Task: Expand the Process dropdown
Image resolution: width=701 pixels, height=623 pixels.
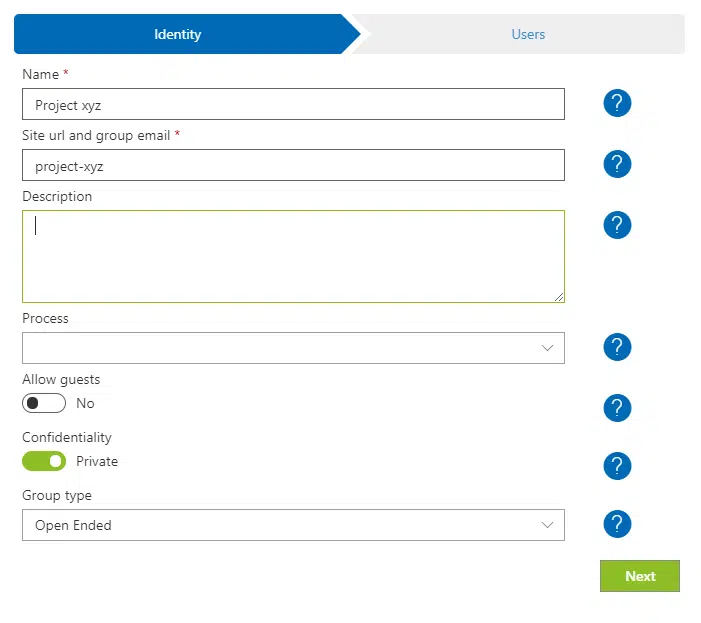Action: click(x=292, y=348)
